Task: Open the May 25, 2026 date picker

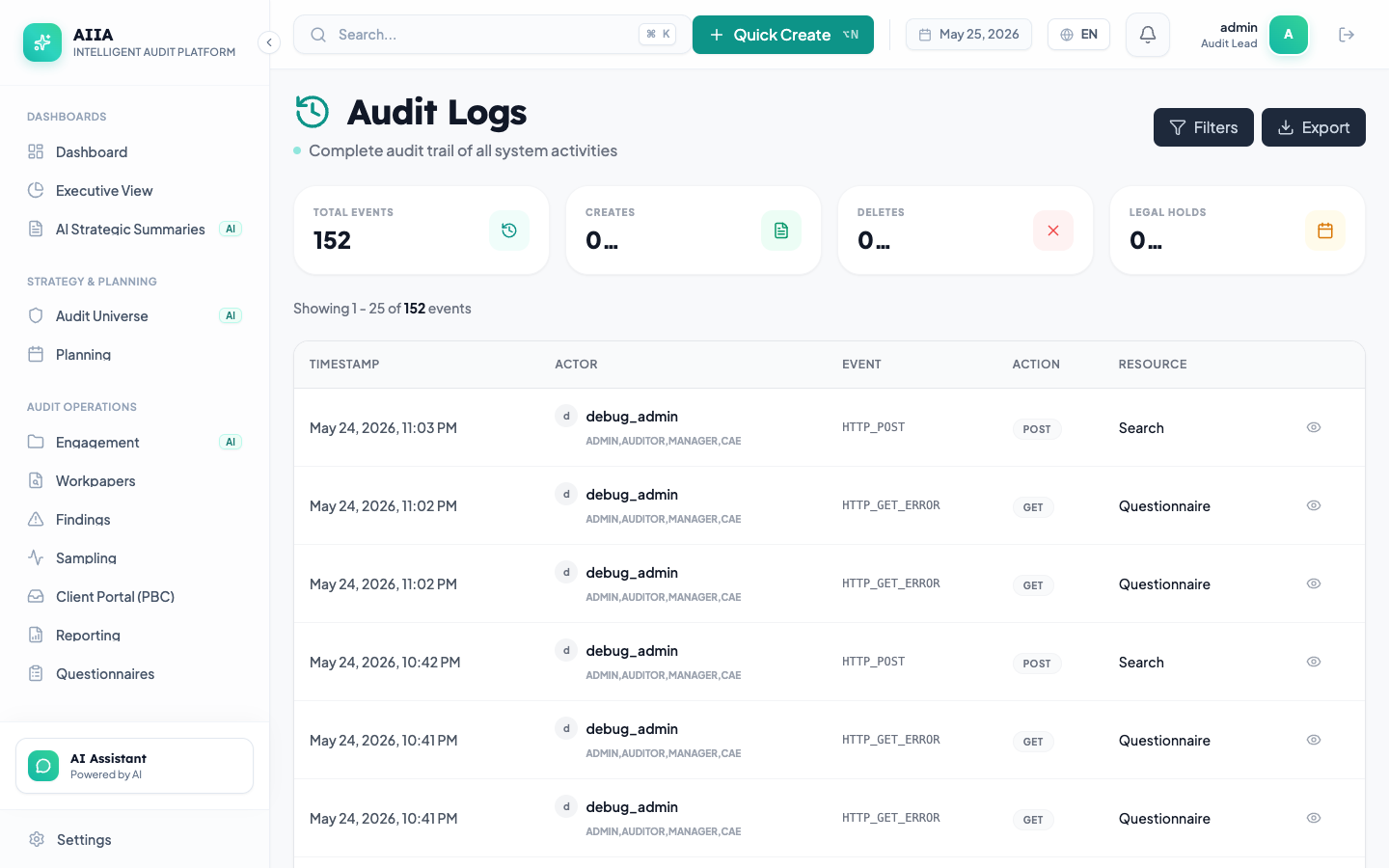Action: [968, 35]
